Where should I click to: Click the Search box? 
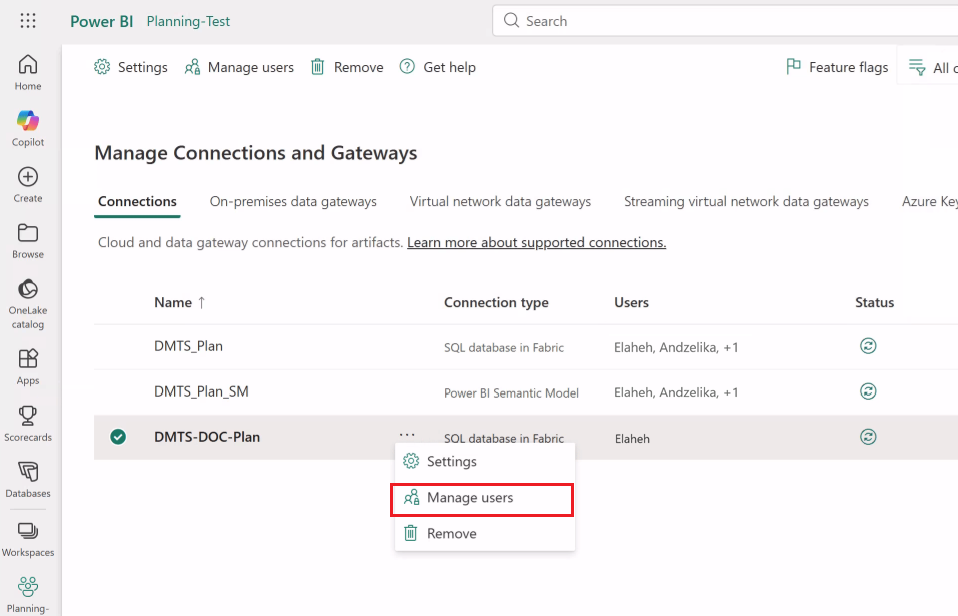[x=725, y=21]
